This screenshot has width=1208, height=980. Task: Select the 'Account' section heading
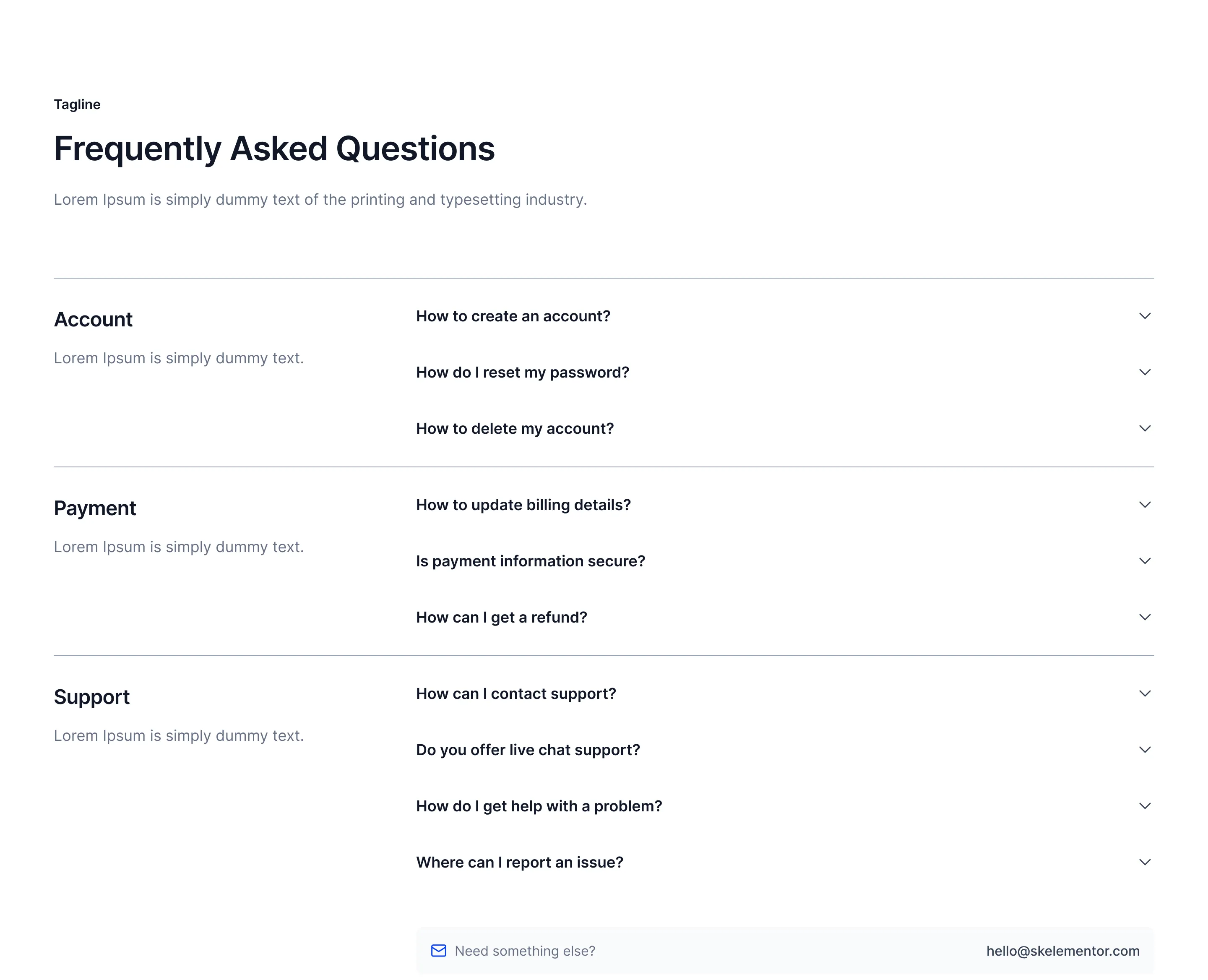pyautogui.click(x=93, y=320)
